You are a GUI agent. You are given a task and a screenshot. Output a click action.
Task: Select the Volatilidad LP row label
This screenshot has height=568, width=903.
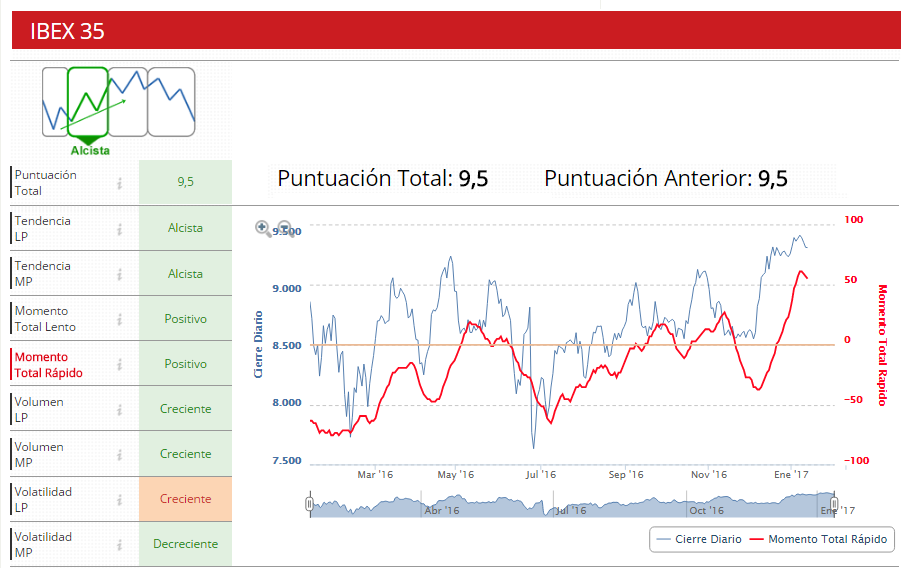pos(43,499)
